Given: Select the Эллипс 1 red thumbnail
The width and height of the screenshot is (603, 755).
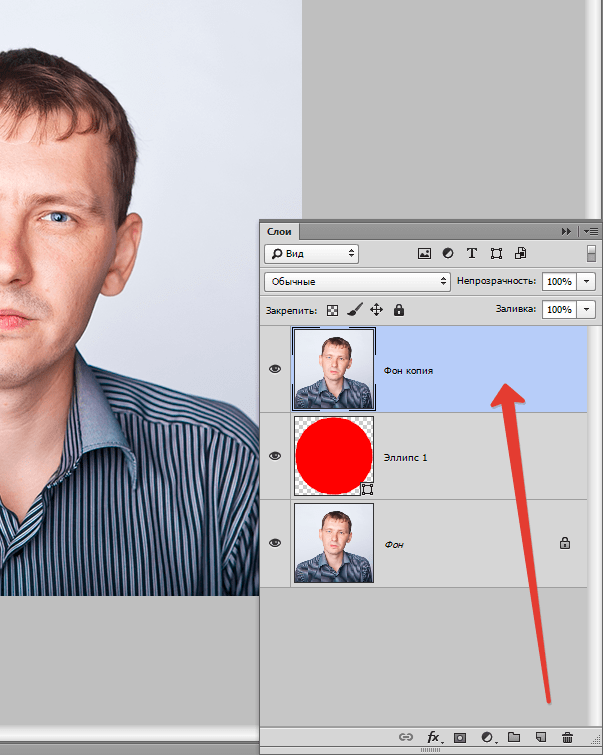Looking at the screenshot, I should coord(334,456).
